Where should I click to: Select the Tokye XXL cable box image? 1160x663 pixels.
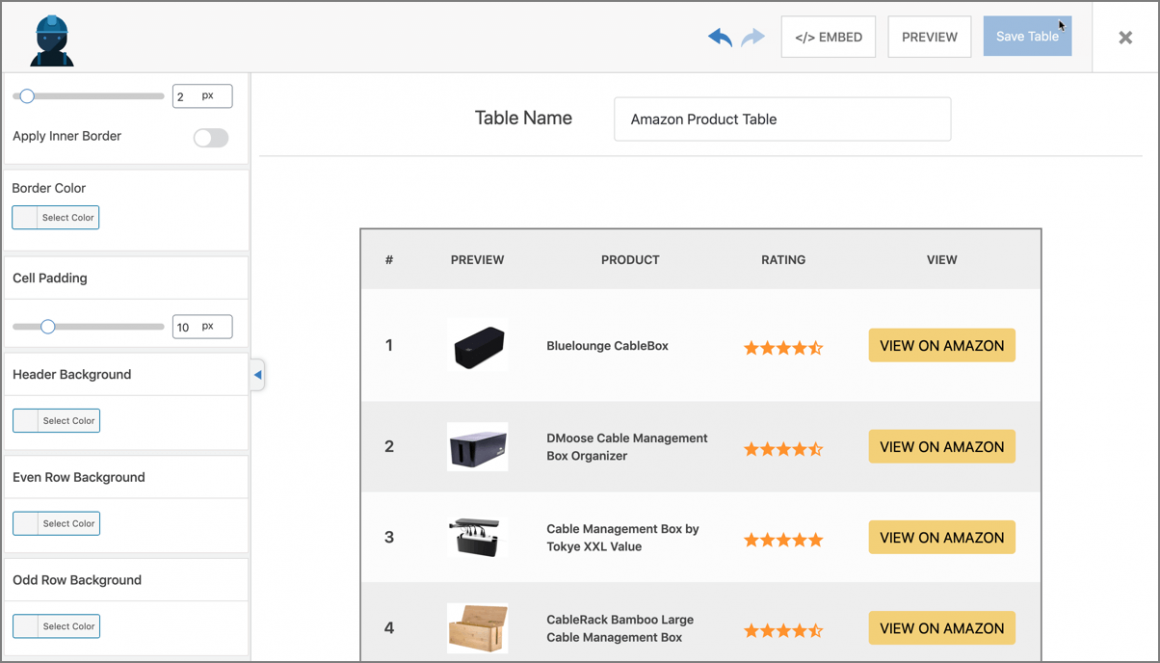(477, 538)
